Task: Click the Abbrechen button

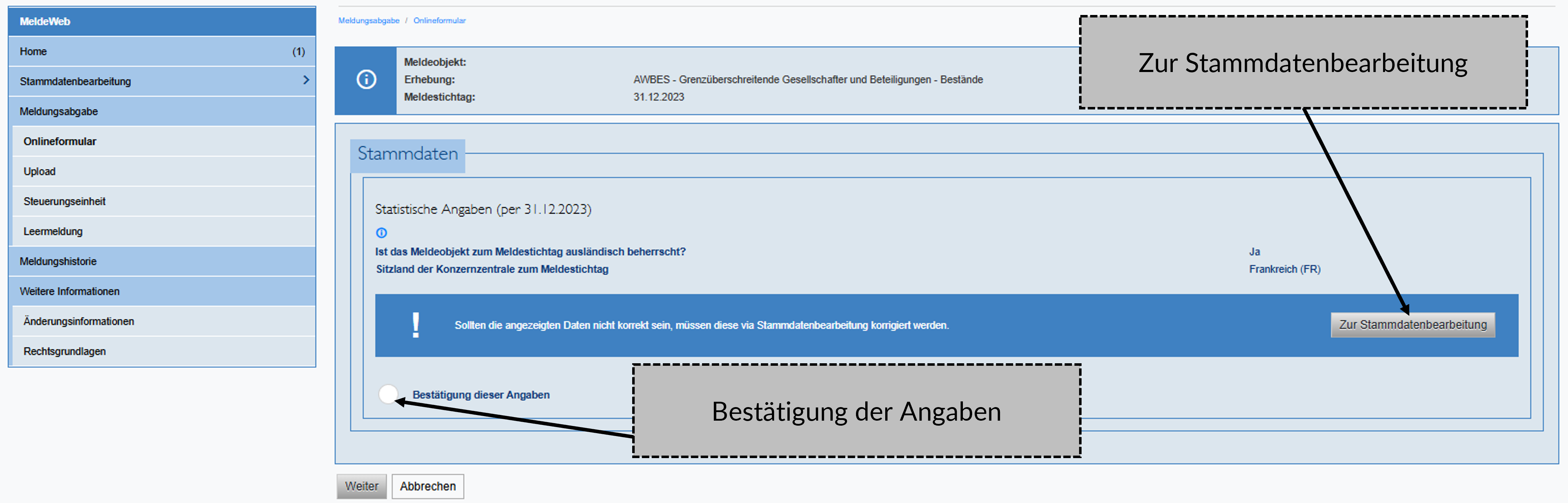Action: [427, 486]
